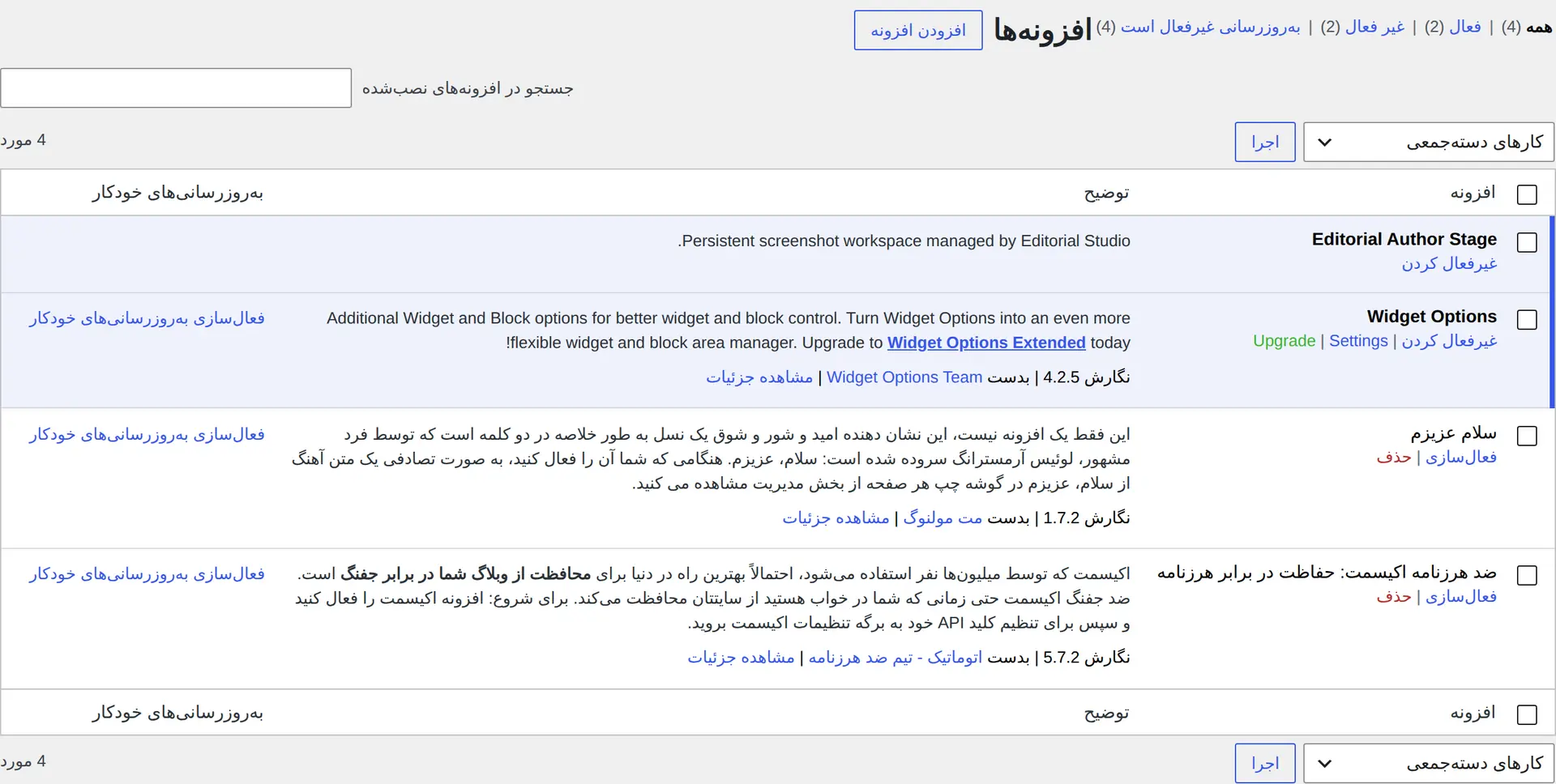Filter by به‌روزرسانی غیرفعال است
Image resolution: width=1556 pixels, height=784 pixels.
1211,27
